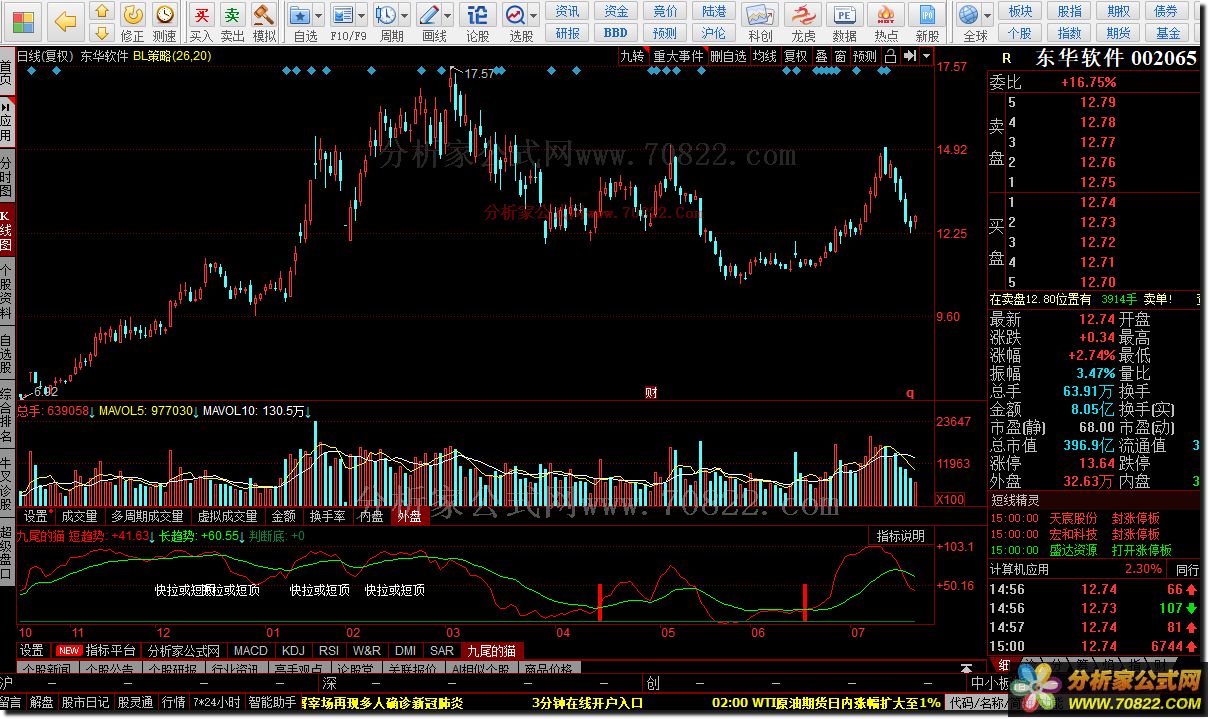Switch to the MACD indicator tab
Screen dimensions: 1210x719
[251, 650]
